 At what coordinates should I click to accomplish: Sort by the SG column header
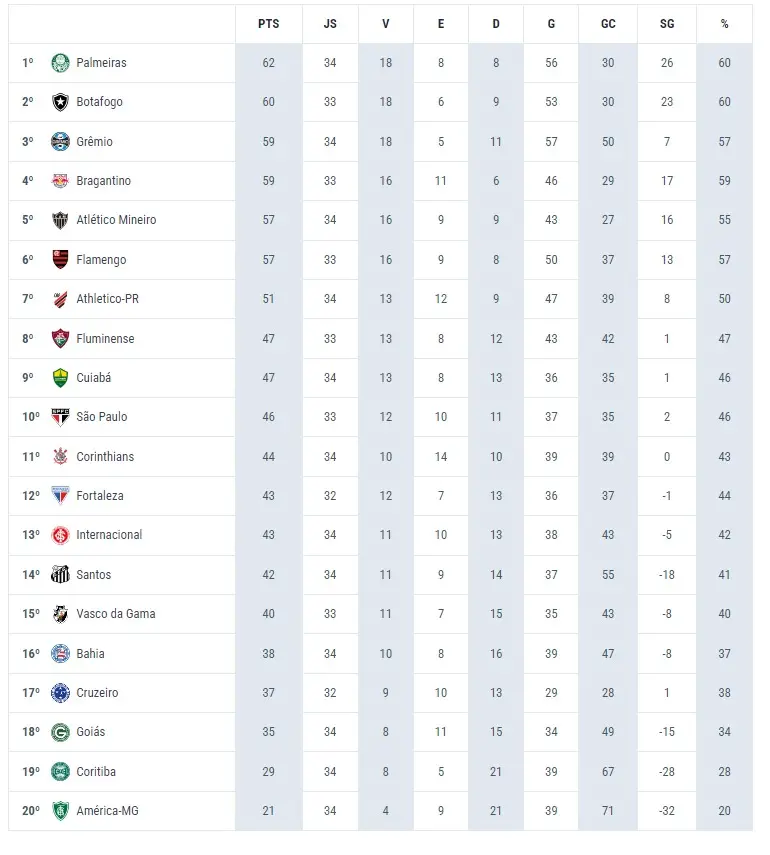click(667, 24)
